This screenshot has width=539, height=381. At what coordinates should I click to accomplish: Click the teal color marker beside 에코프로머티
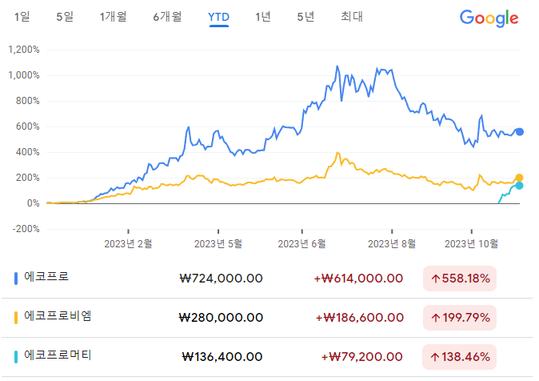[x=15, y=357]
